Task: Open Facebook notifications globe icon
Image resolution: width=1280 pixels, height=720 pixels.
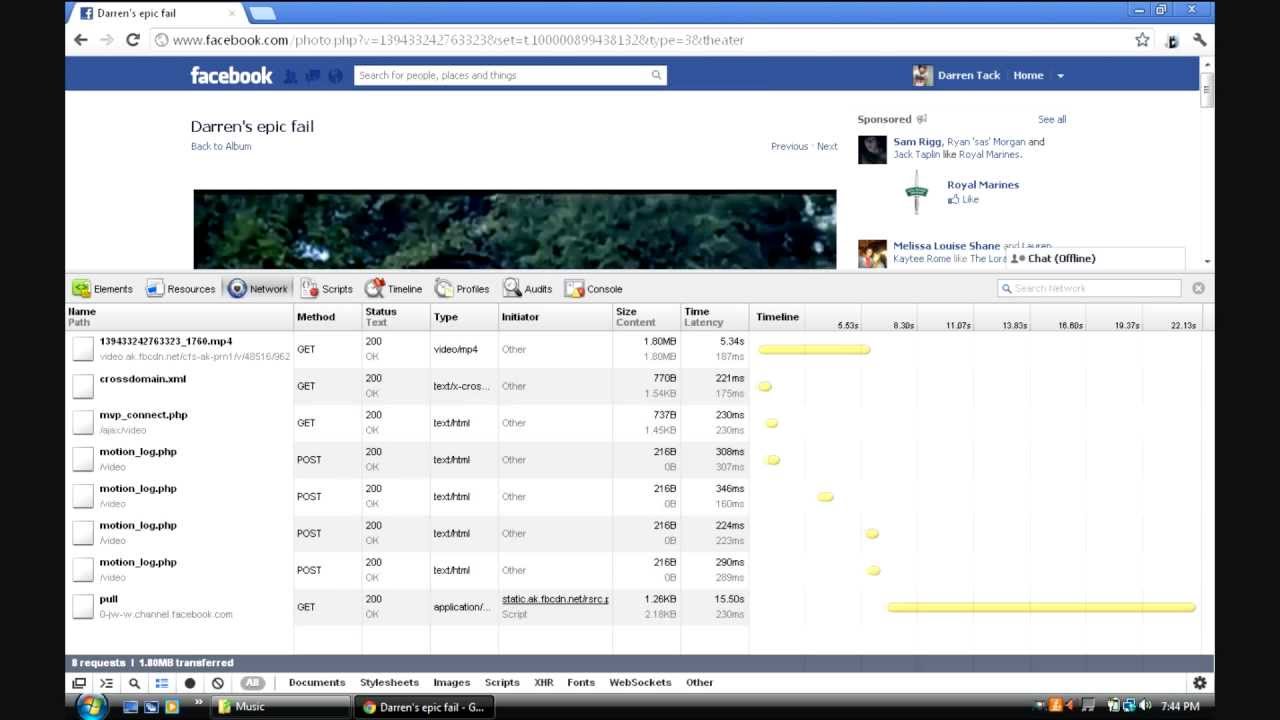Action: click(335, 76)
